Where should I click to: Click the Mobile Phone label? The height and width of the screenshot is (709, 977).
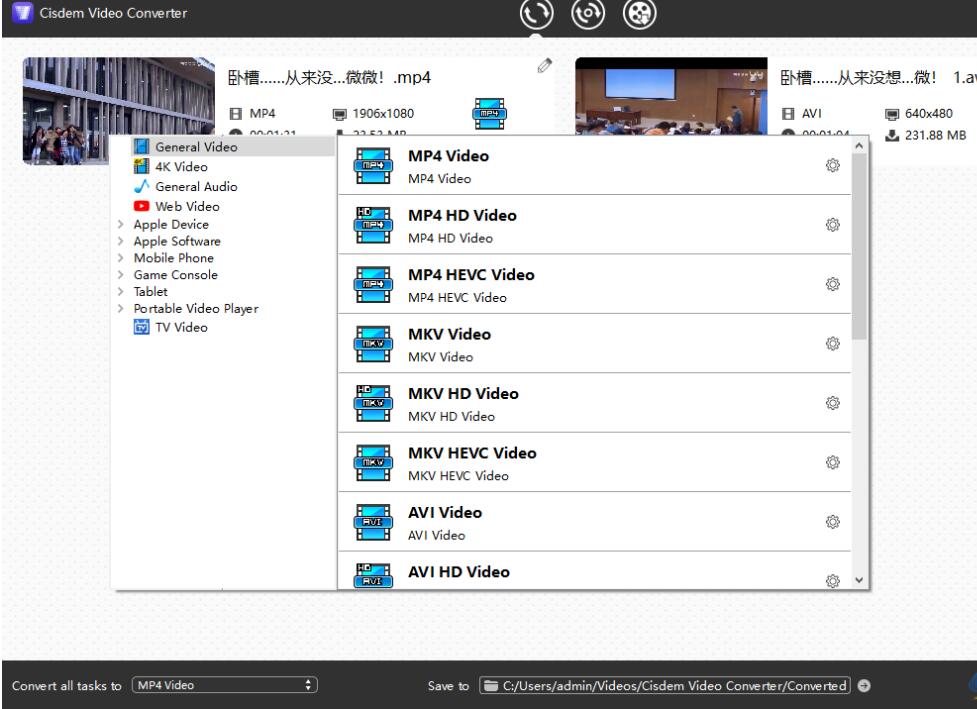174,258
